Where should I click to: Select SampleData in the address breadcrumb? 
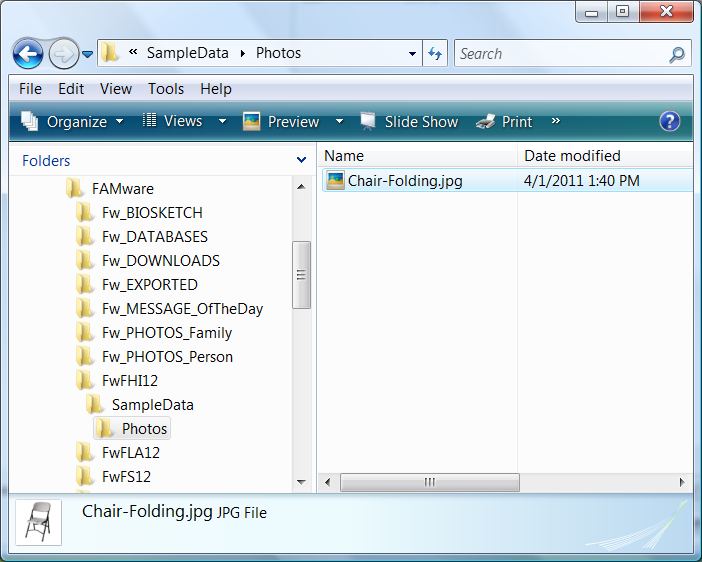click(188, 53)
